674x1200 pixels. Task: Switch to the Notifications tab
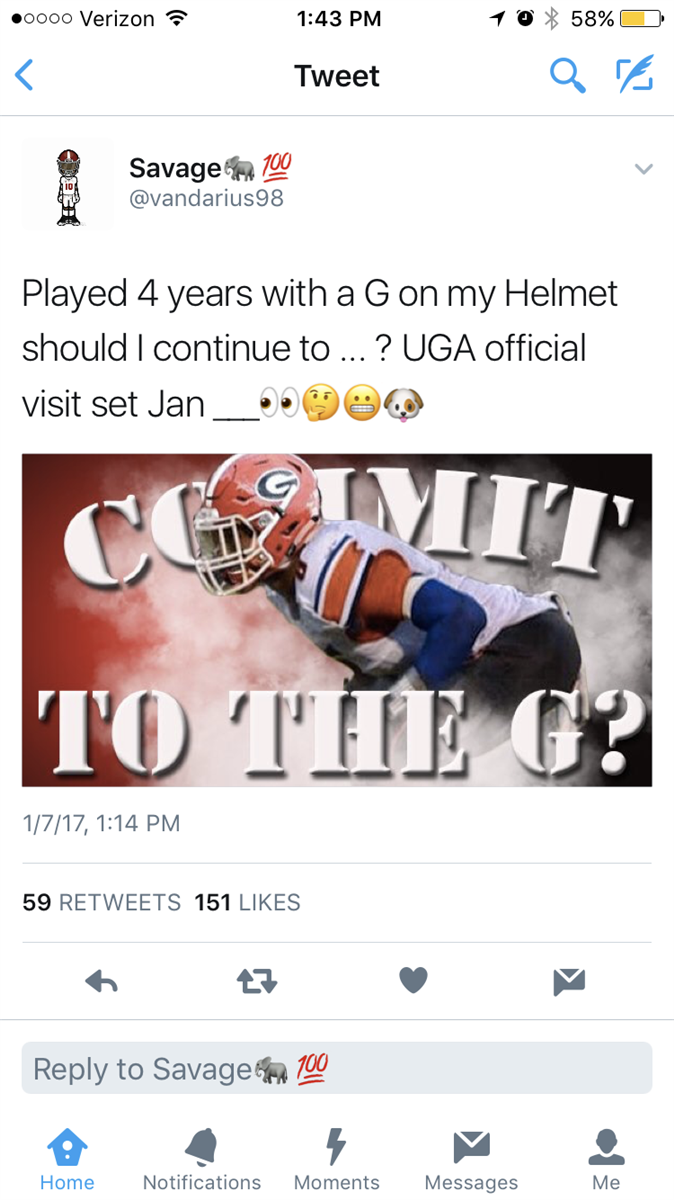click(x=202, y=1160)
